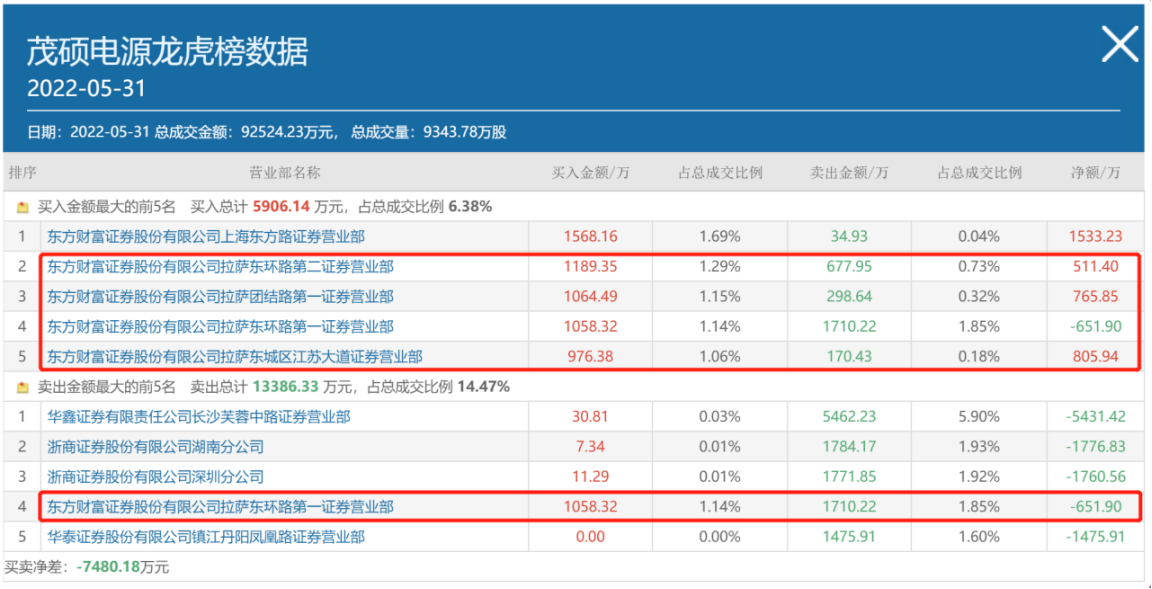Select the buy amount 0.00 cell
The width and height of the screenshot is (1152, 589).
[591, 537]
